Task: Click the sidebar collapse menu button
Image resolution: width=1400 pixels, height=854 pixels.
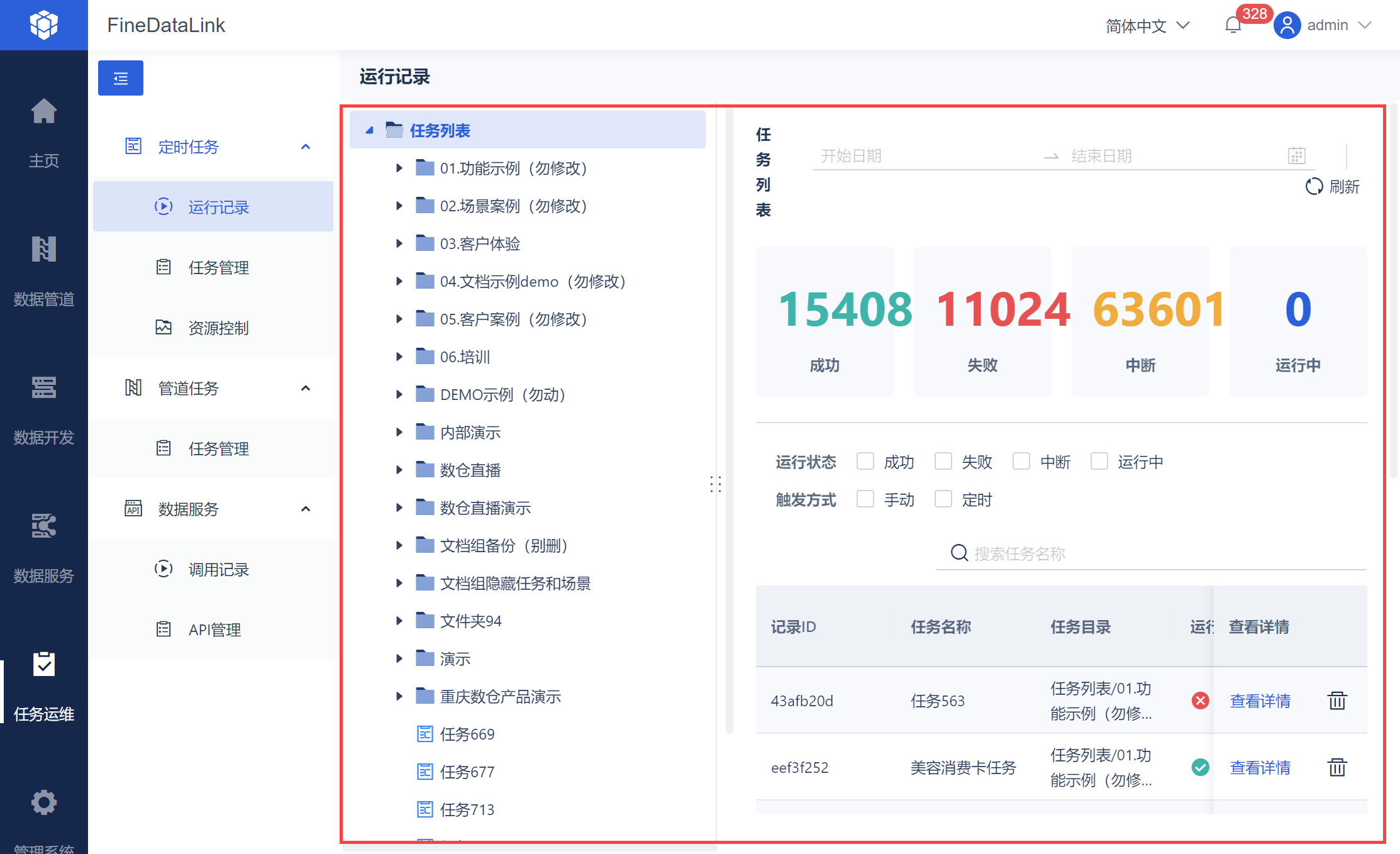Action: 121,78
